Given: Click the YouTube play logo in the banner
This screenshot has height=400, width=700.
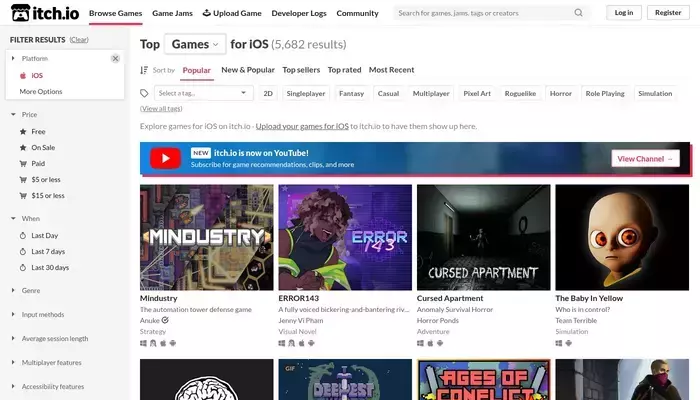Looking at the screenshot, I should 165,158.
